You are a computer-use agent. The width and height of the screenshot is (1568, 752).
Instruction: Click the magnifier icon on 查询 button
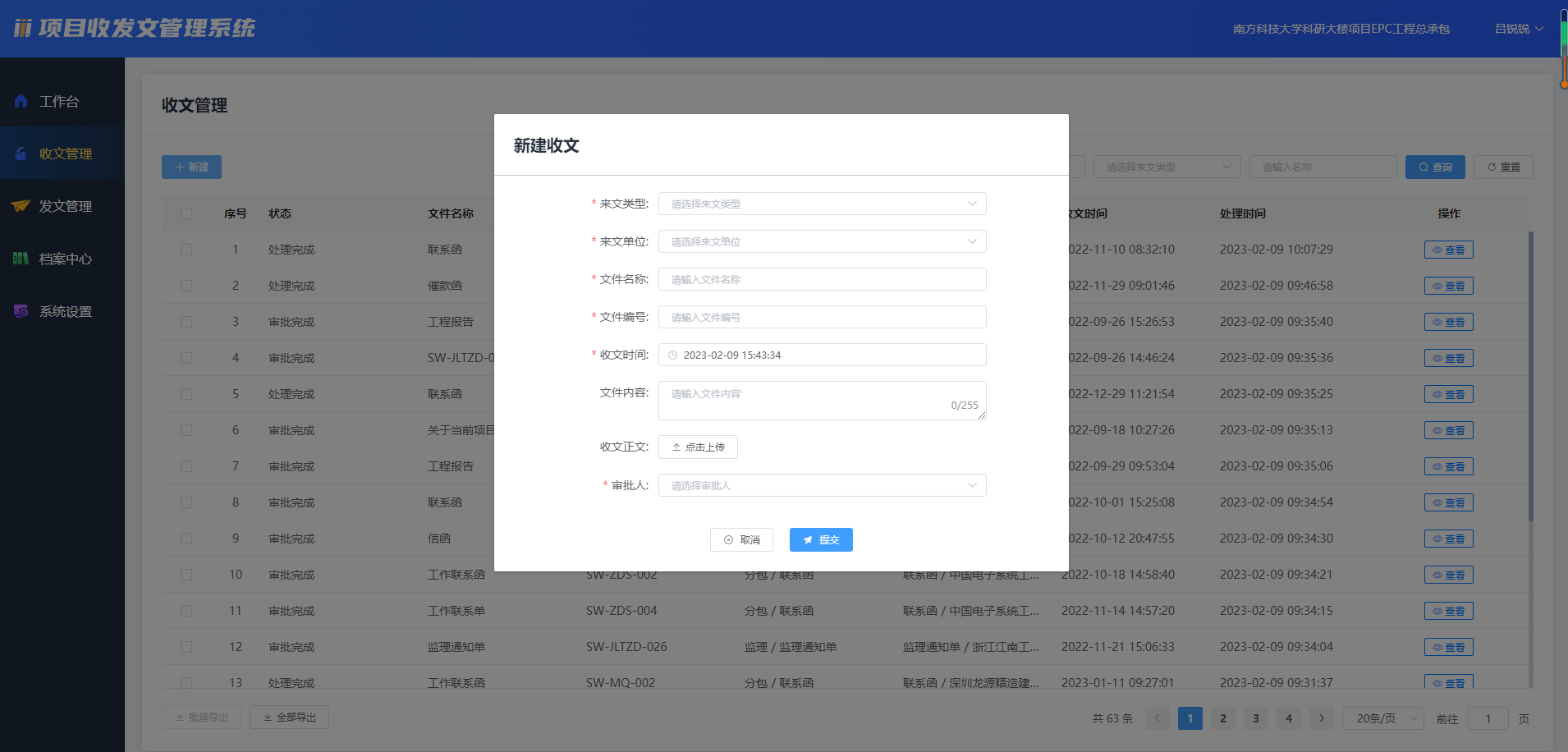pos(1424,167)
